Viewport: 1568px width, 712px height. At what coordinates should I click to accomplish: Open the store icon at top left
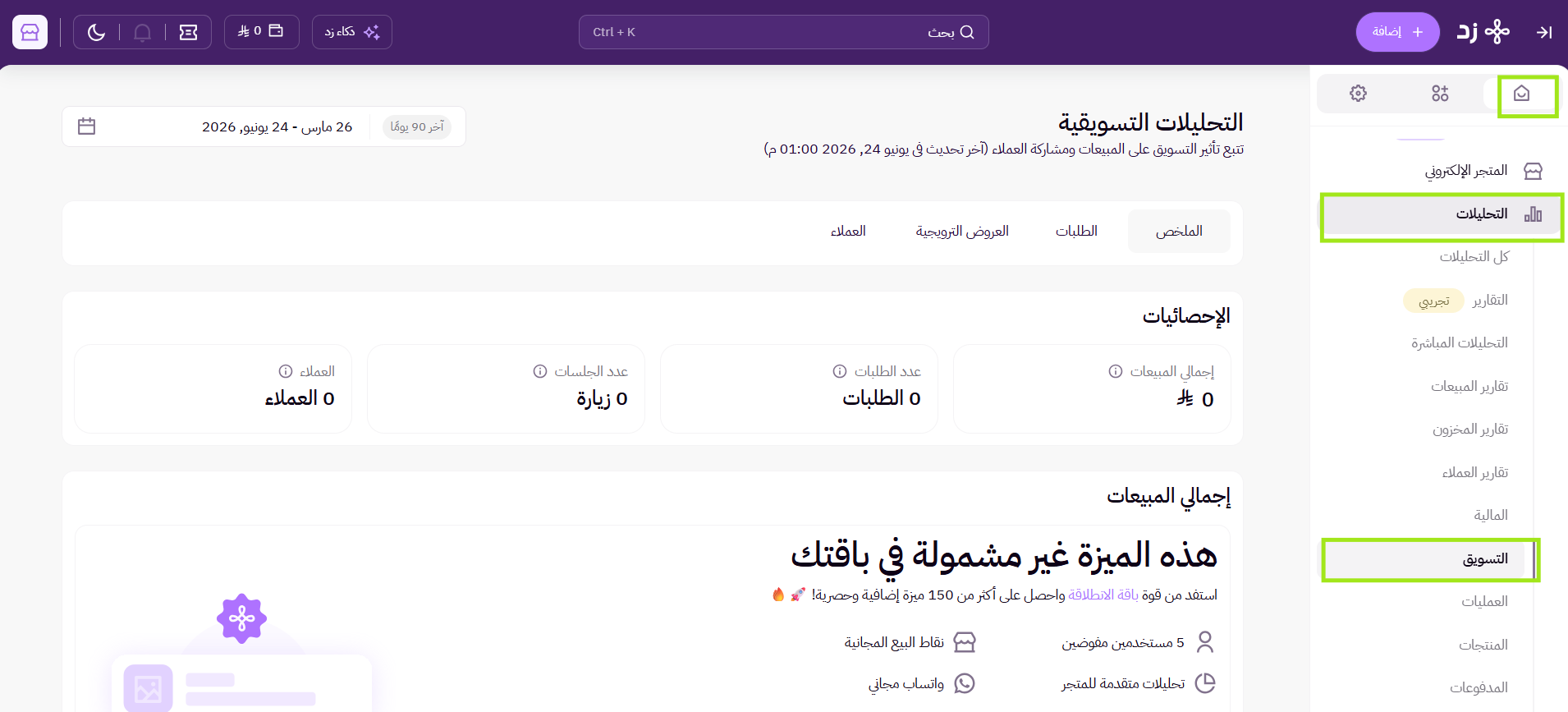[30, 32]
